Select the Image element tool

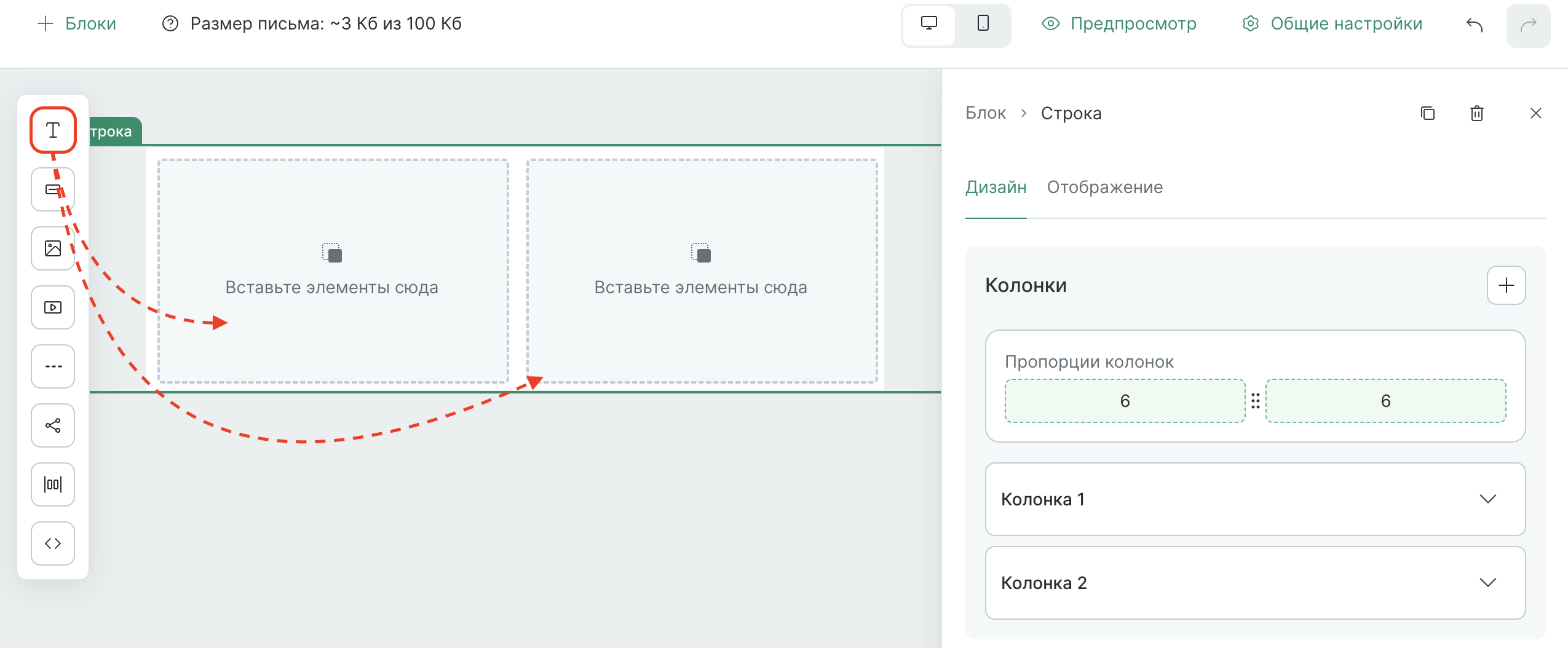pyautogui.click(x=53, y=248)
